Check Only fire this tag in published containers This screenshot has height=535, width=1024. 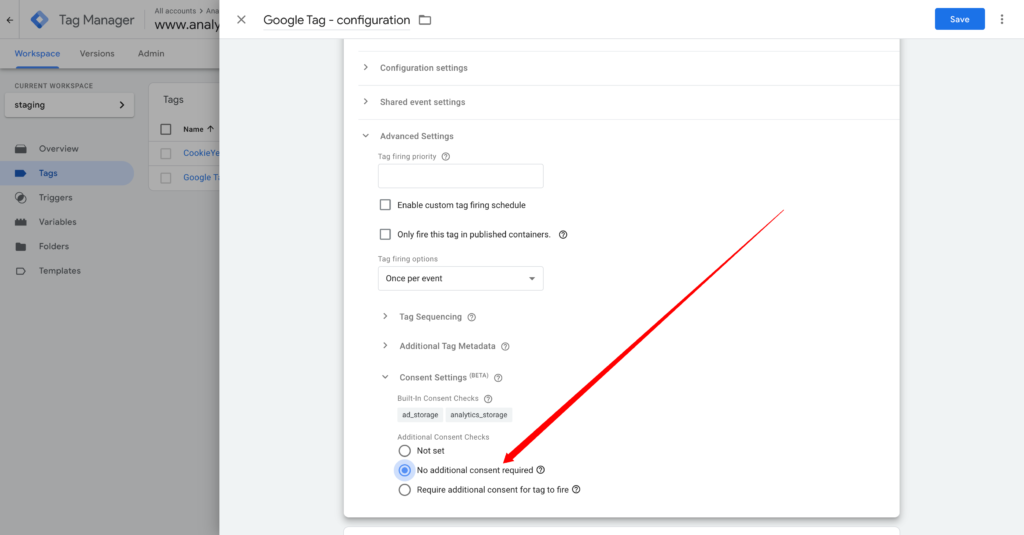coord(385,235)
